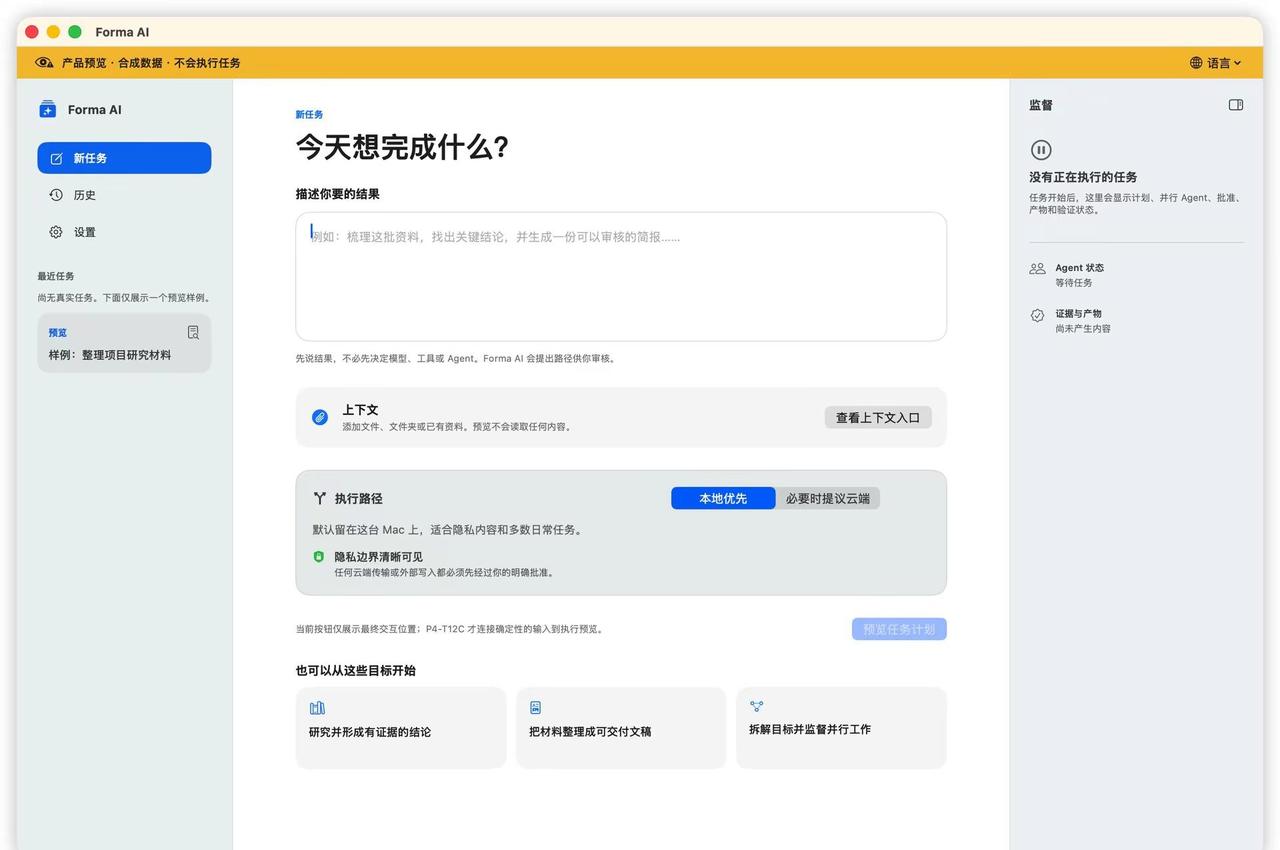The width and height of the screenshot is (1280, 850).
Task: Click the 证据与产物 checkmark badge icon
Action: click(1037, 315)
